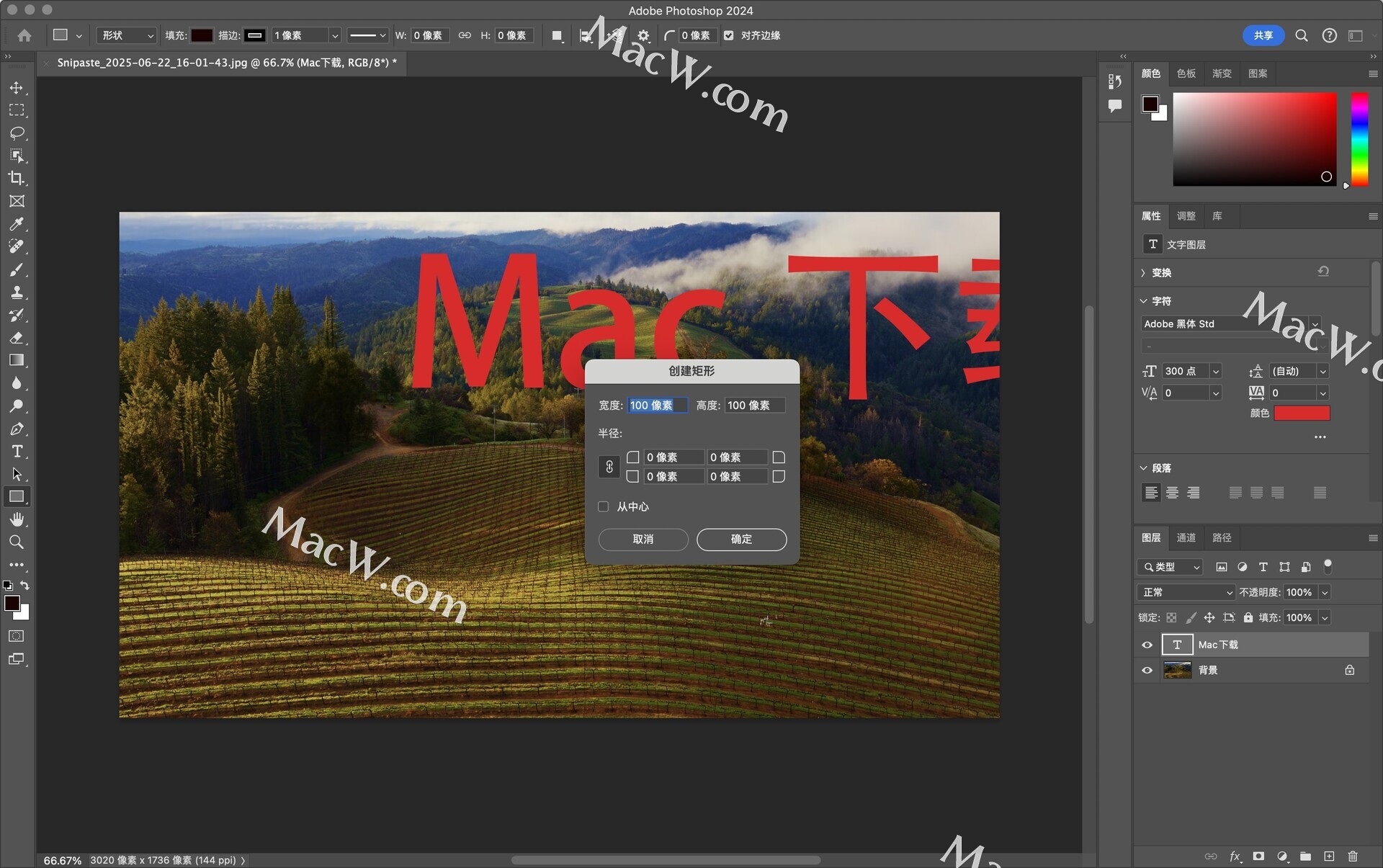Click the create new layer icon

coord(1329,856)
